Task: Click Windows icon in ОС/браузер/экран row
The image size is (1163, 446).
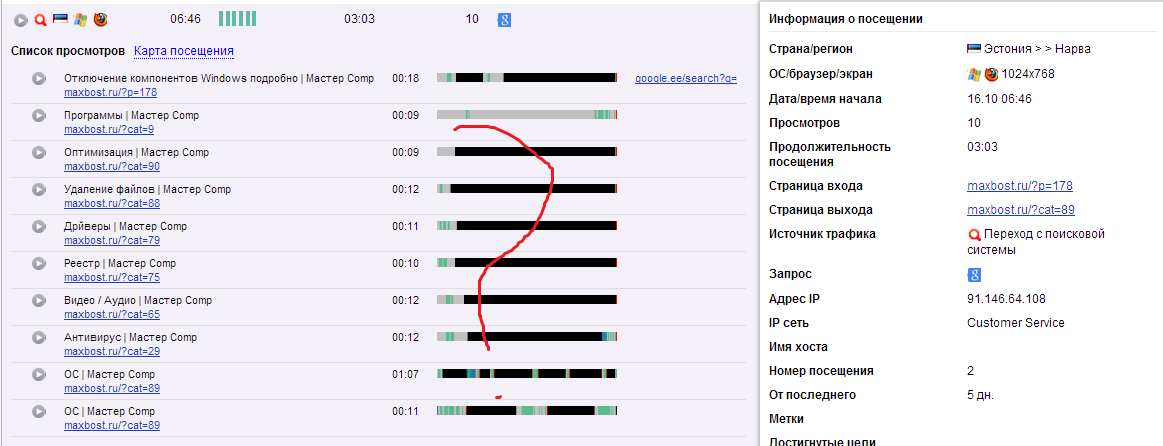Action: point(974,73)
